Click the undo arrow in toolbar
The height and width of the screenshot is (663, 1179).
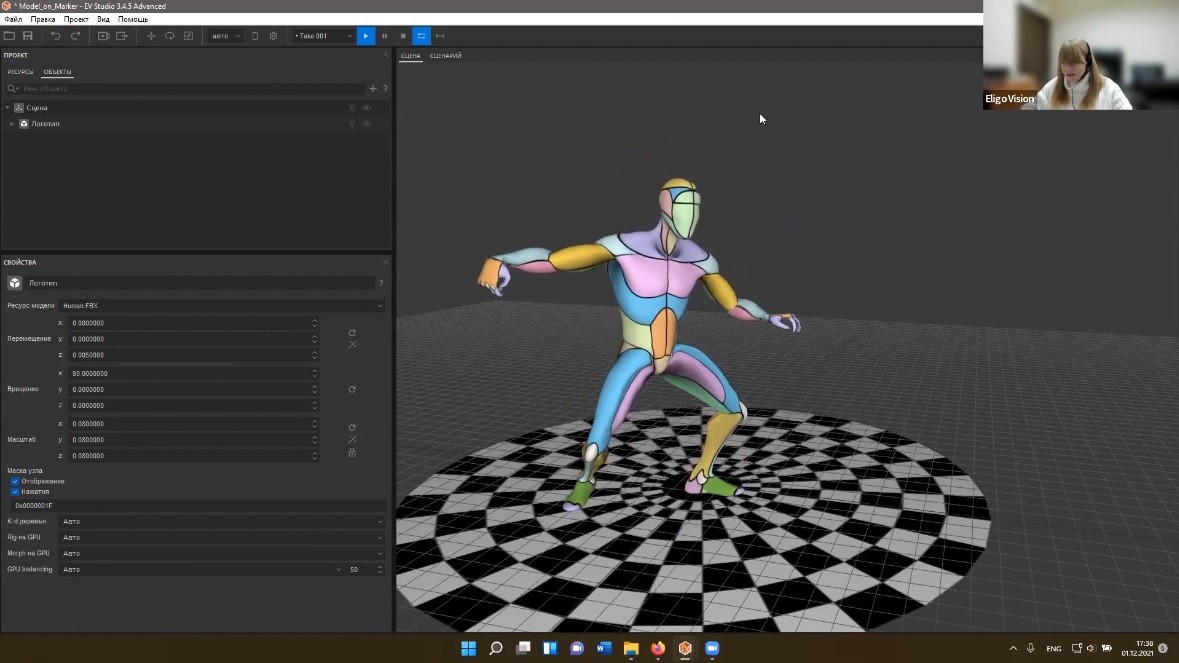55,36
